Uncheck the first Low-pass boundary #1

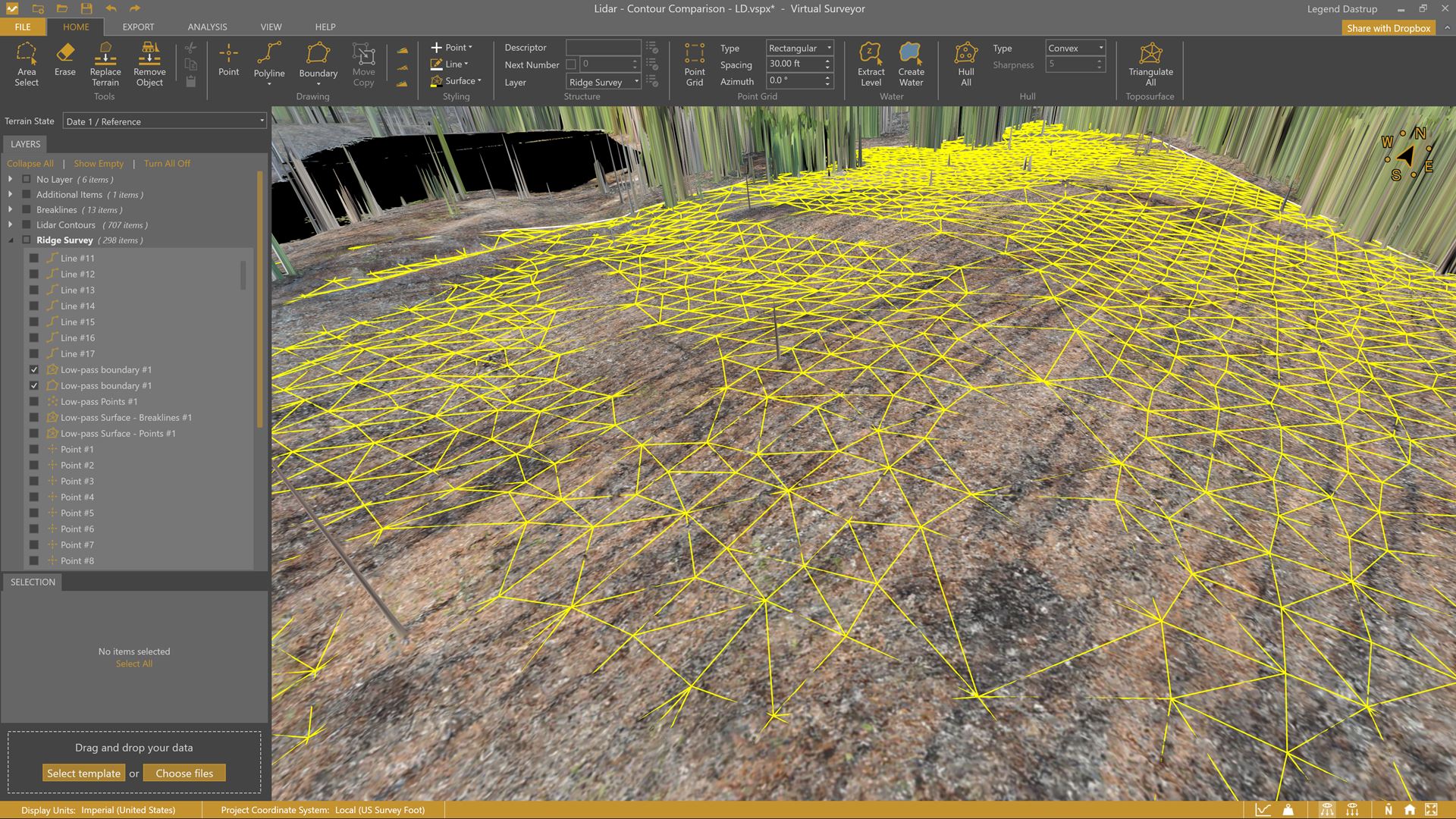34,370
